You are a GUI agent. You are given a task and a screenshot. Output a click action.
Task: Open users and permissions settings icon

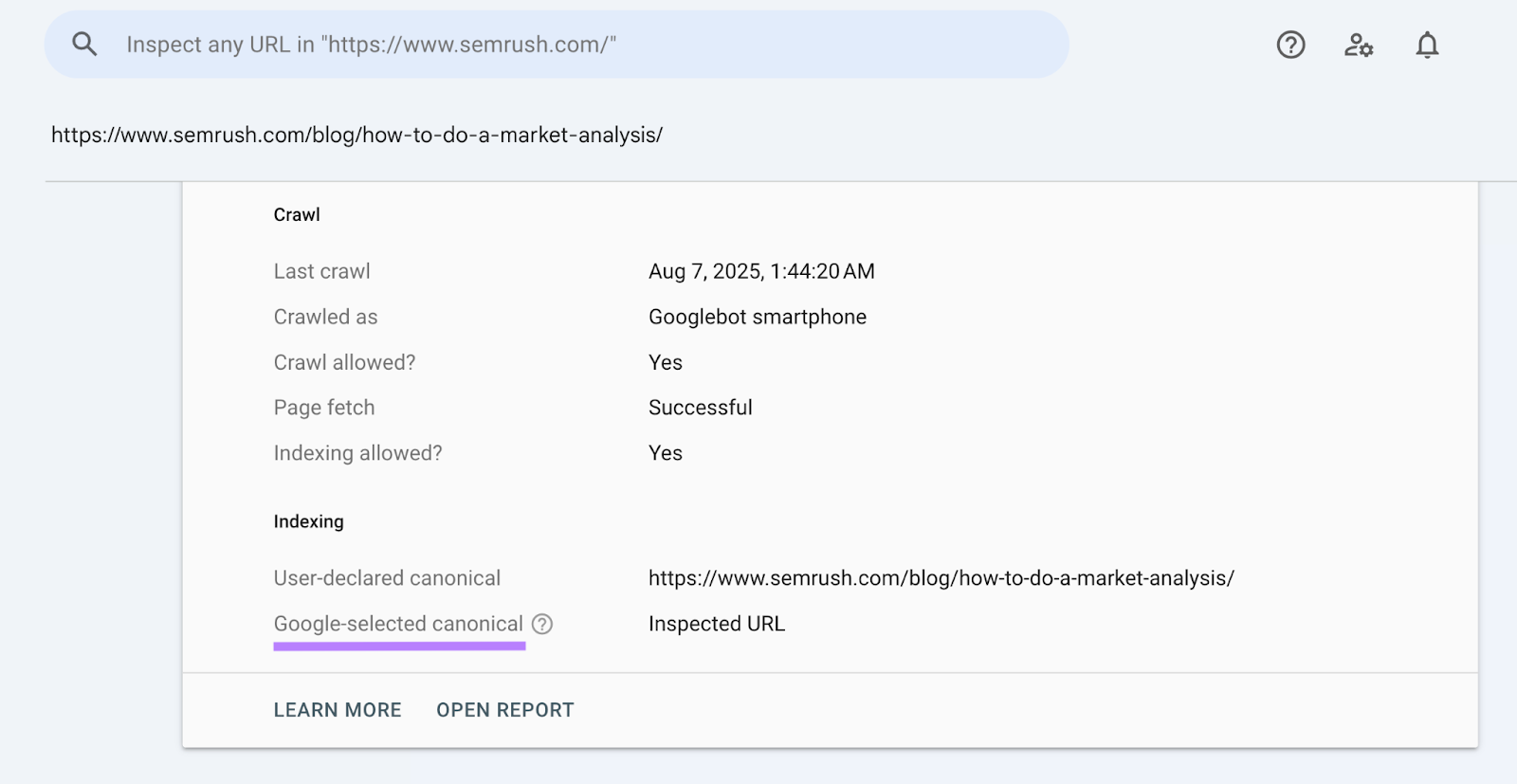tap(1359, 45)
